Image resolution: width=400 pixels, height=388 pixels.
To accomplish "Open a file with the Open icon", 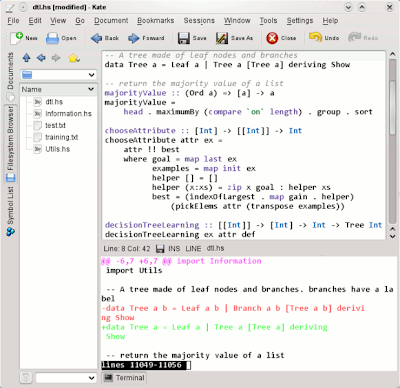I will 52,38.
